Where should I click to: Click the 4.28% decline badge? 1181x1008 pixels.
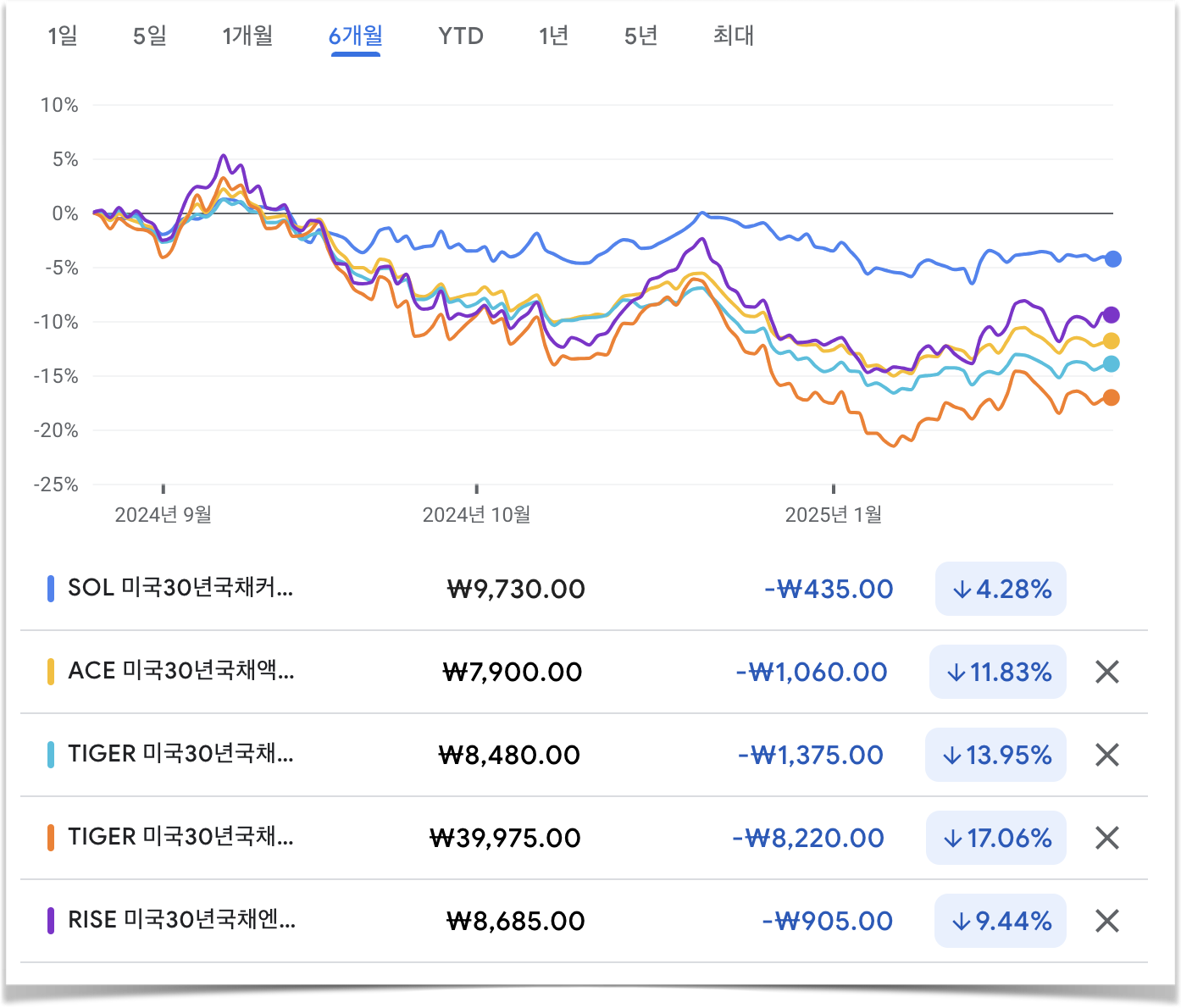pos(1001,589)
